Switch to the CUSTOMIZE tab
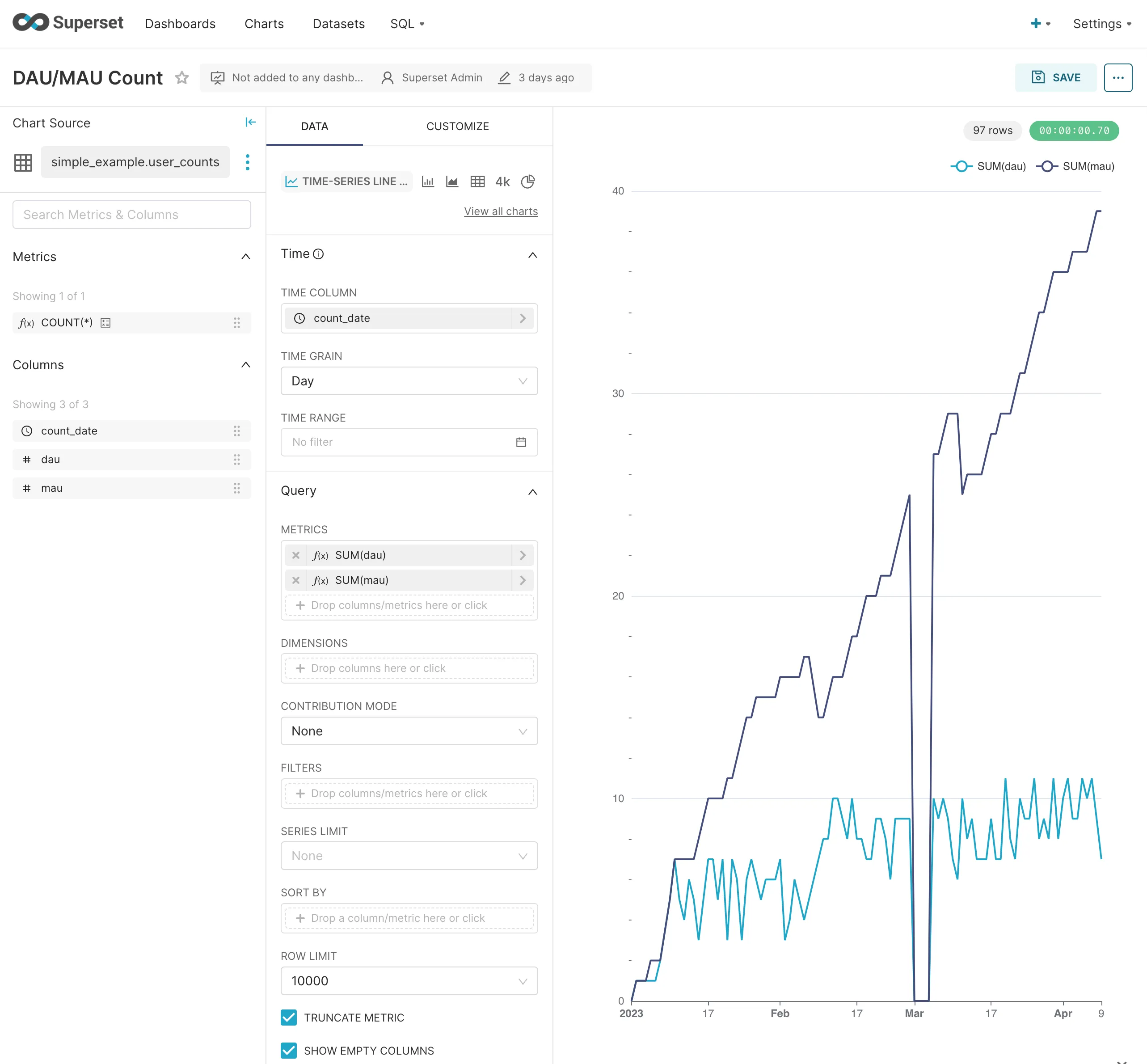 point(457,126)
